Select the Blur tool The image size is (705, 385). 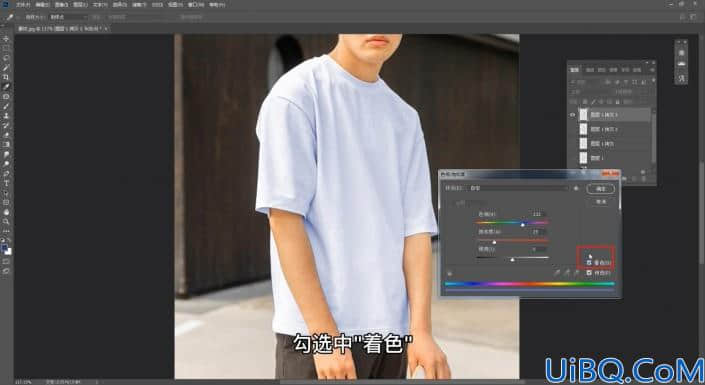point(6,154)
